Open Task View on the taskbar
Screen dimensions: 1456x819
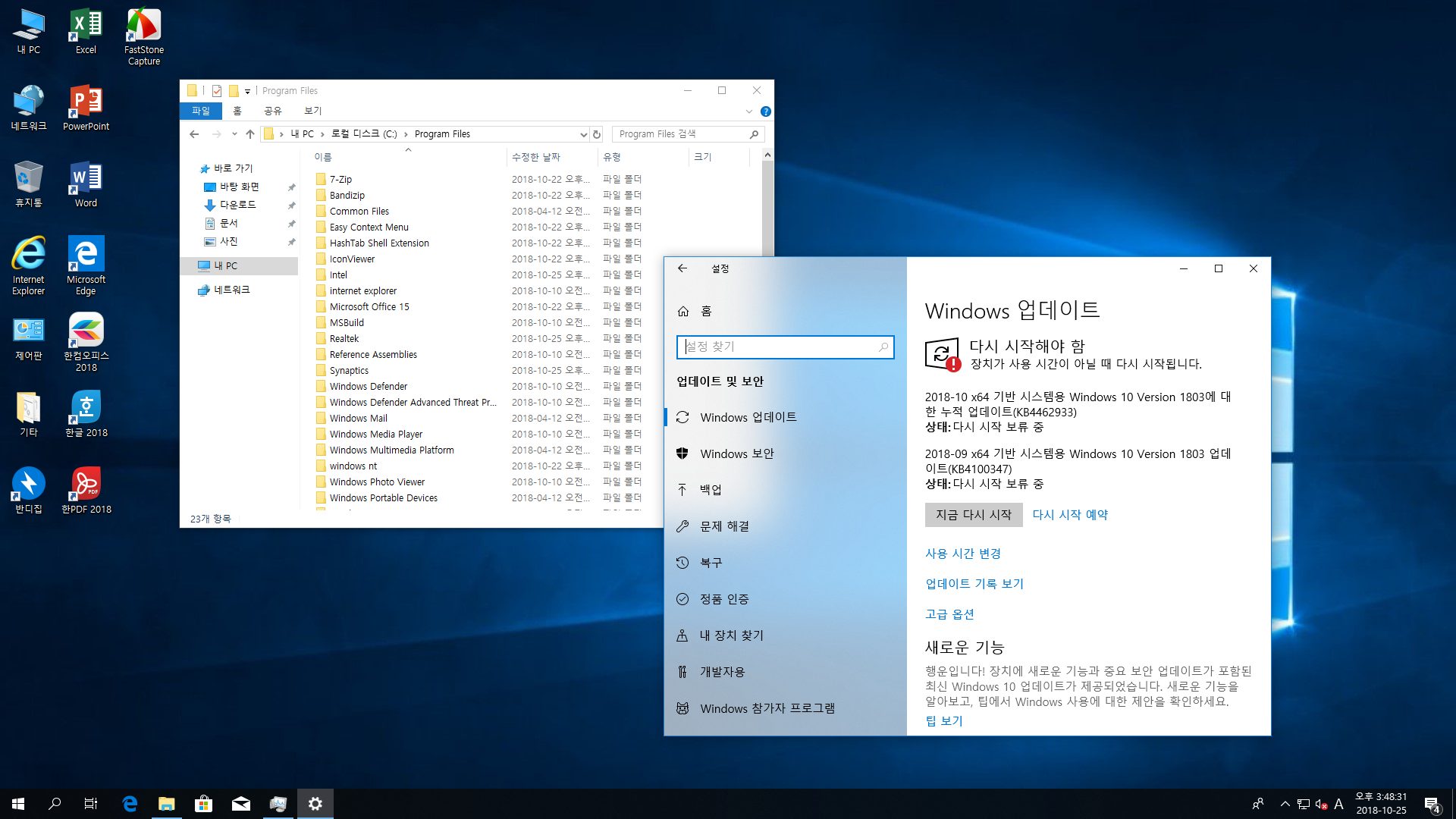point(91,804)
